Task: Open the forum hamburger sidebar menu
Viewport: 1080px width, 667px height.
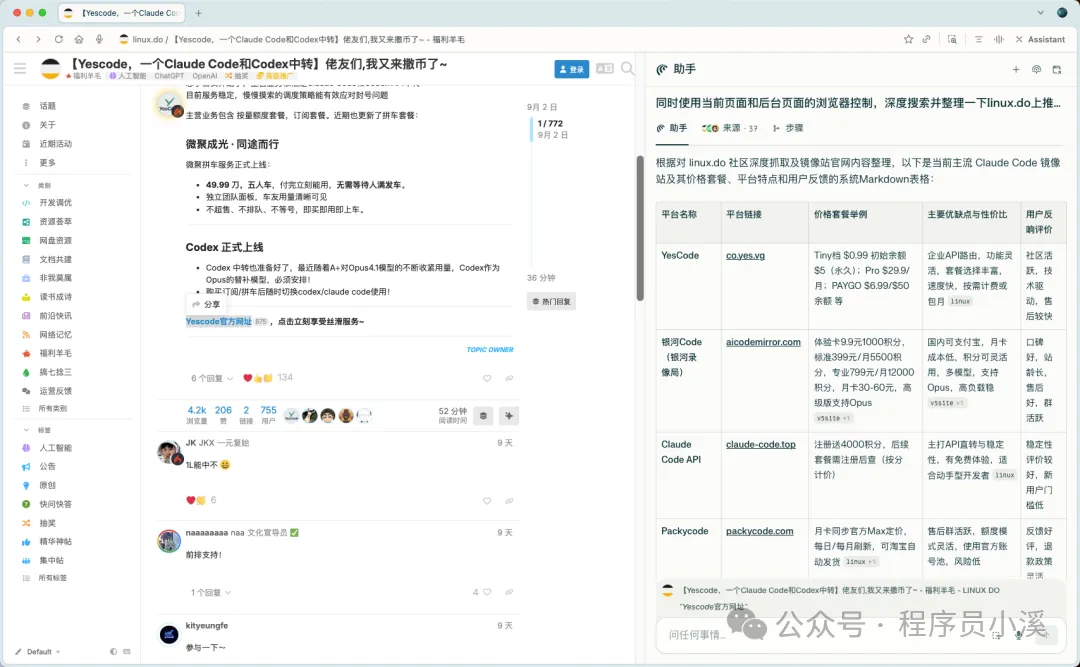Action: point(20,68)
